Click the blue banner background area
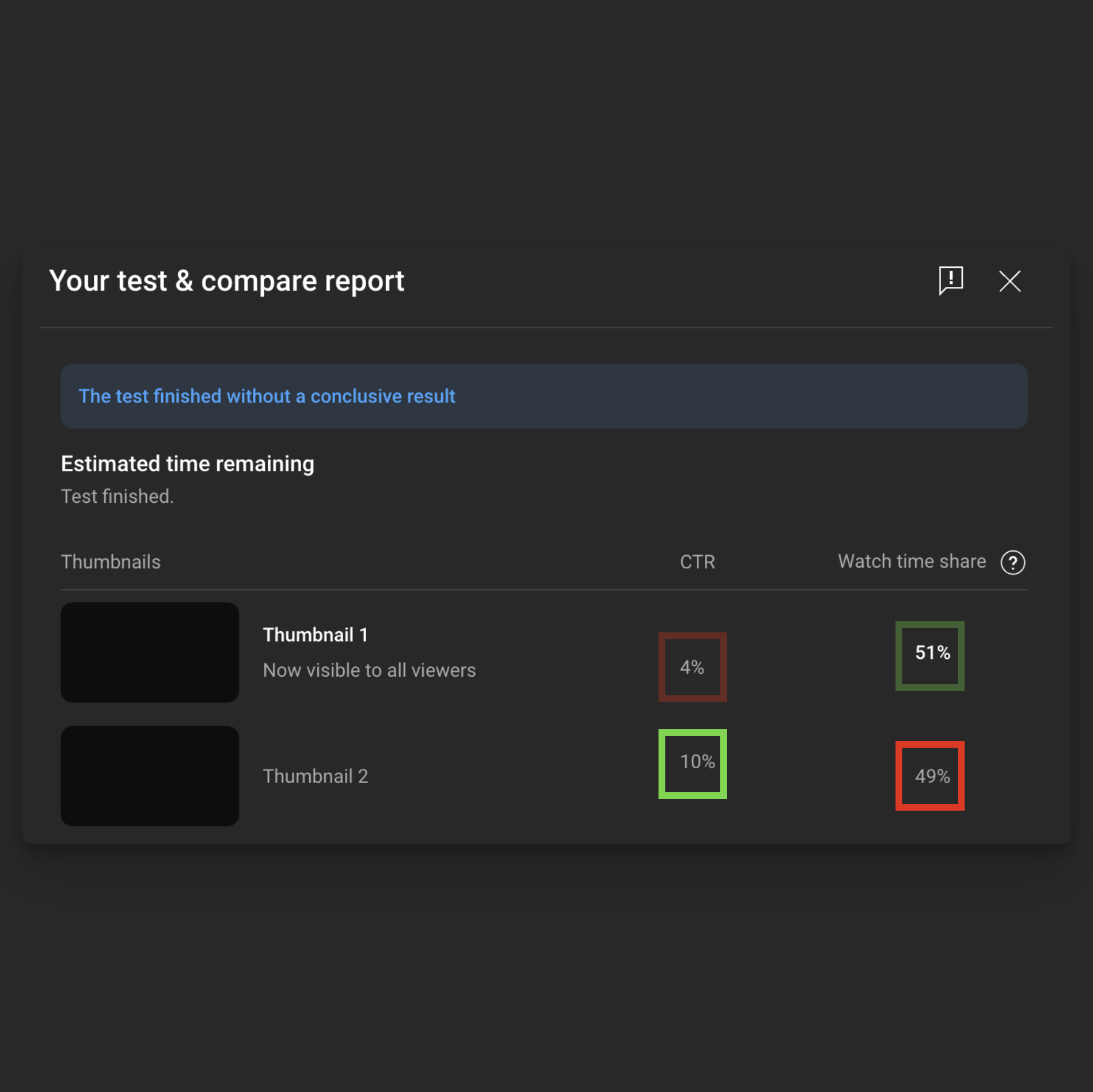The height and width of the screenshot is (1092, 1093). 741,396
